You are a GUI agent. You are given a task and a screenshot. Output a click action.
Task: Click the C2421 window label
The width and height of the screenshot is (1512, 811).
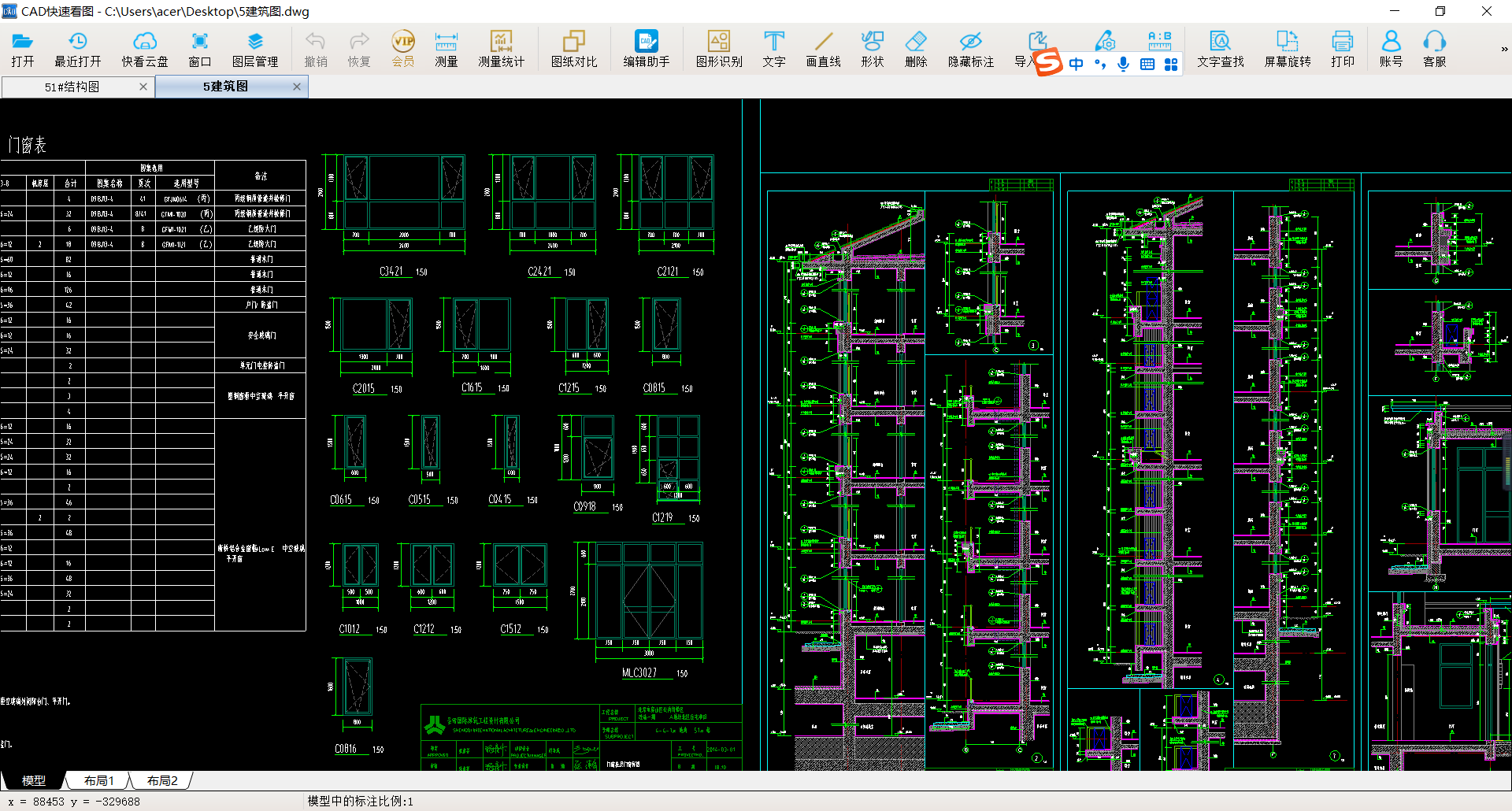(539, 272)
